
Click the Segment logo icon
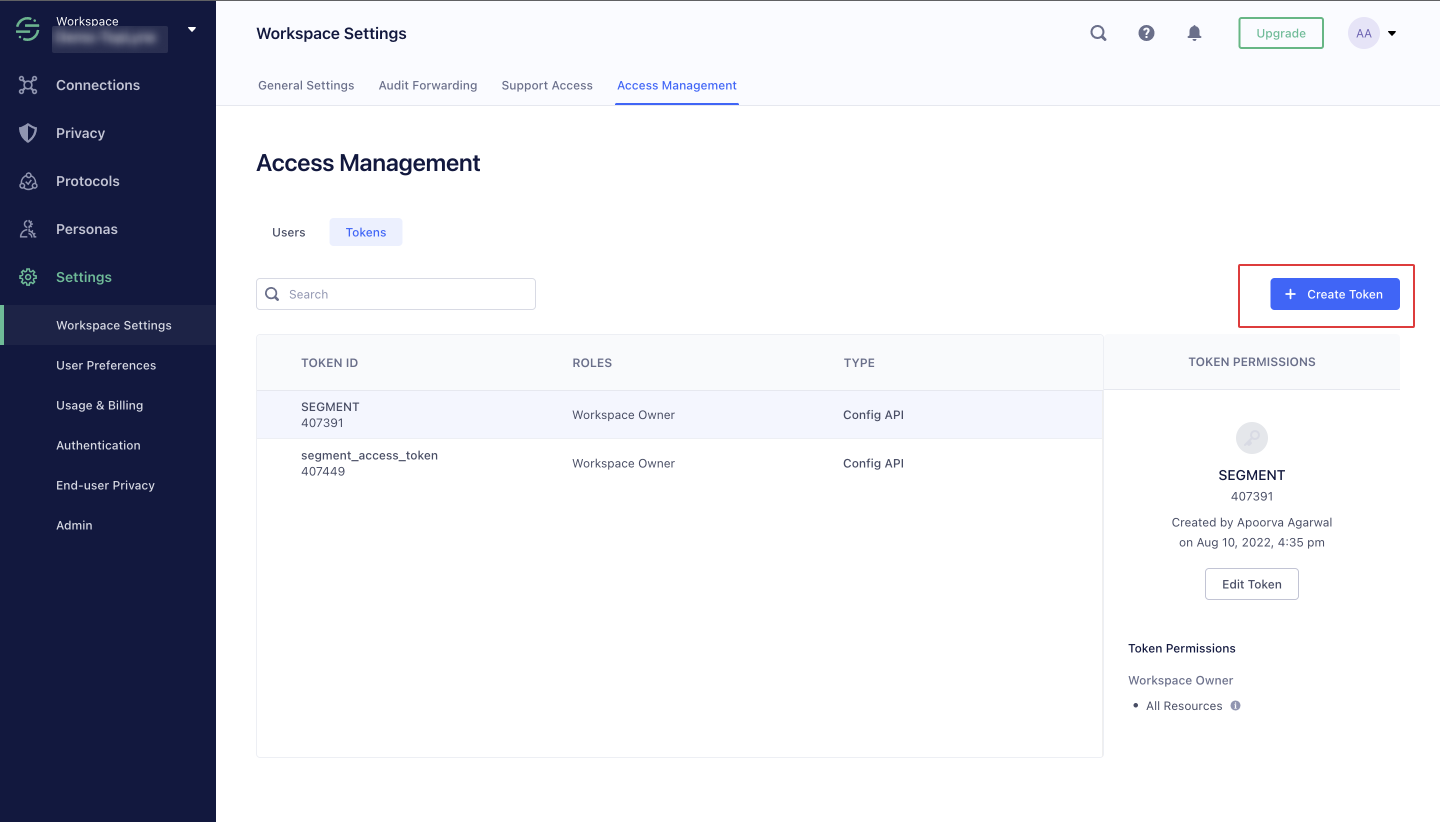(x=28, y=30)
